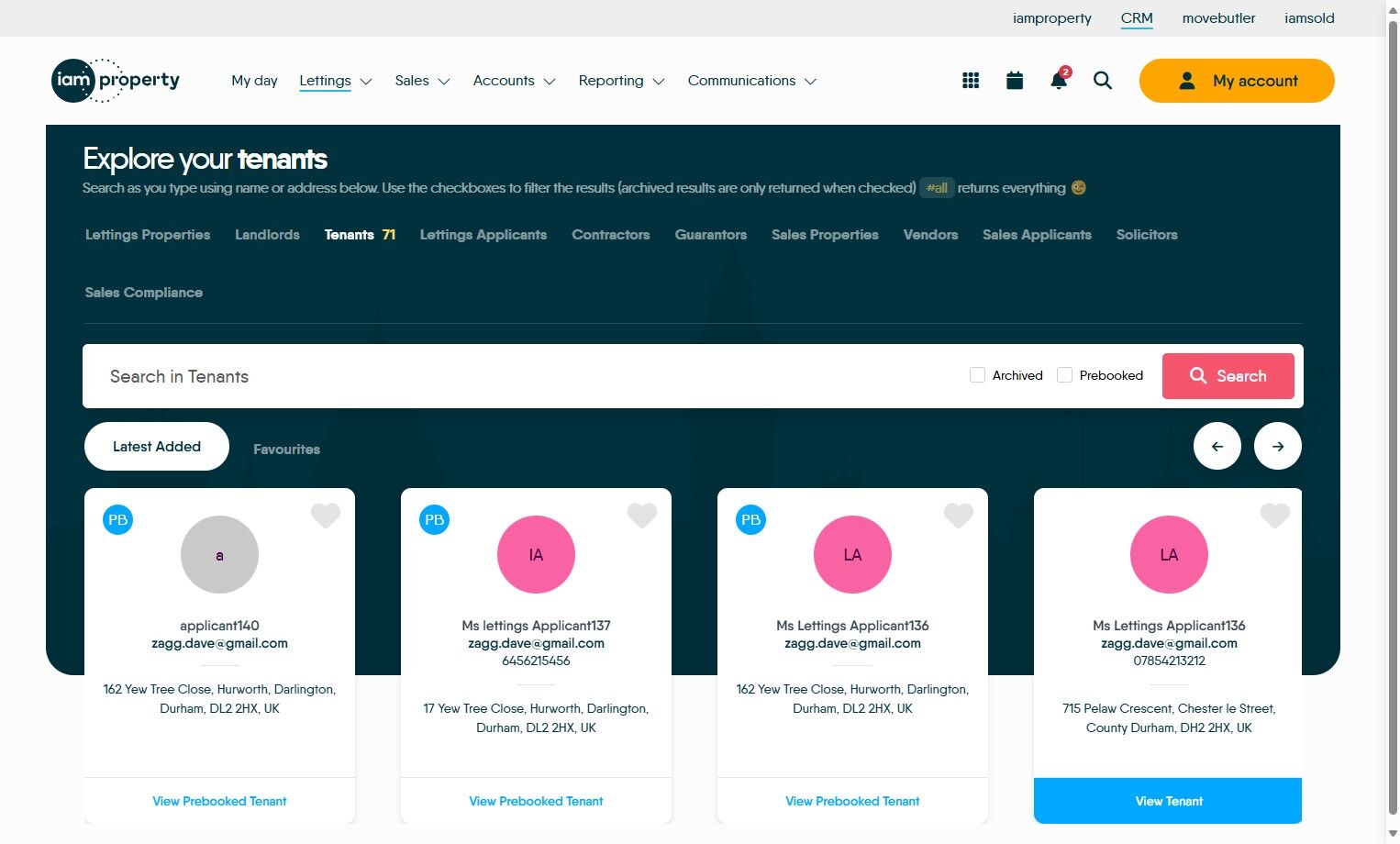Open the Sales Compliance tab
Screen dimensions: 1400x844
click(144, 293)
